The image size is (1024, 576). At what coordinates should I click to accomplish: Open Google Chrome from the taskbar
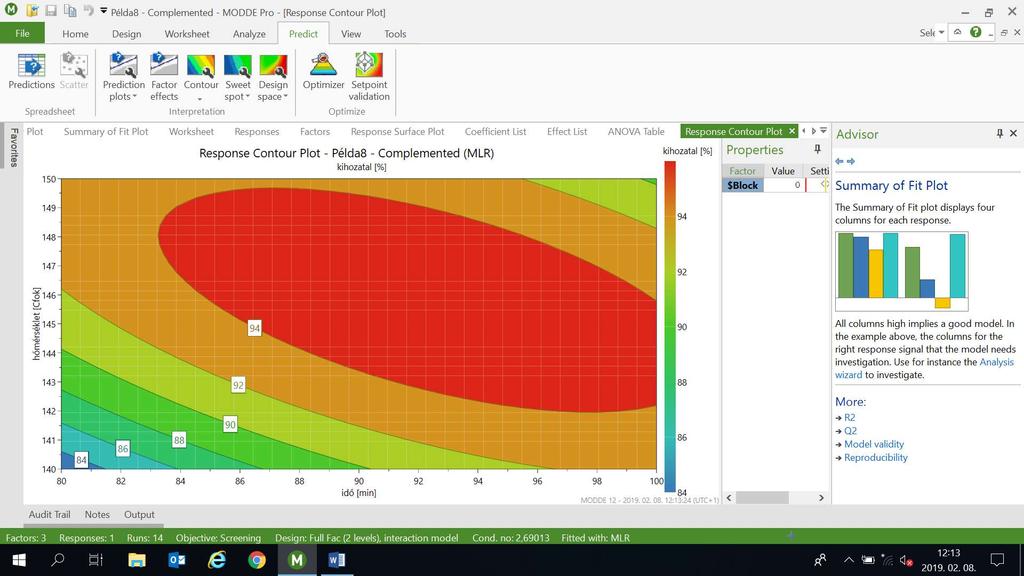(x=257, y=560)
